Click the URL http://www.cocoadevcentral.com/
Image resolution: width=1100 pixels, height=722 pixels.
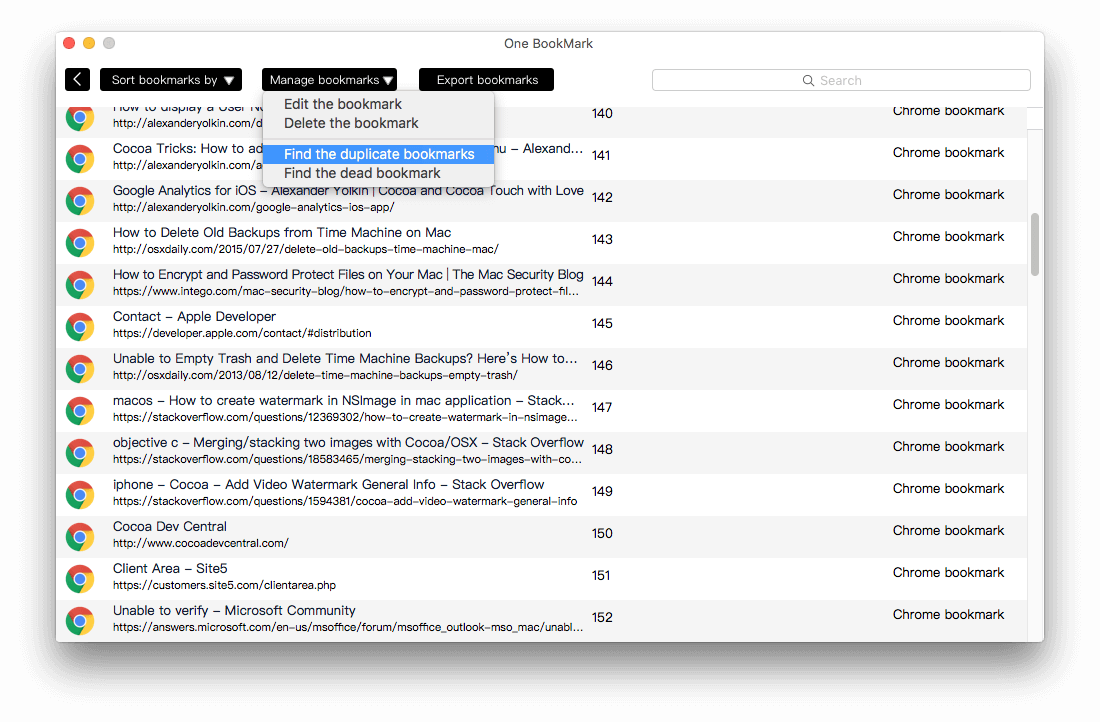(201, 543)
